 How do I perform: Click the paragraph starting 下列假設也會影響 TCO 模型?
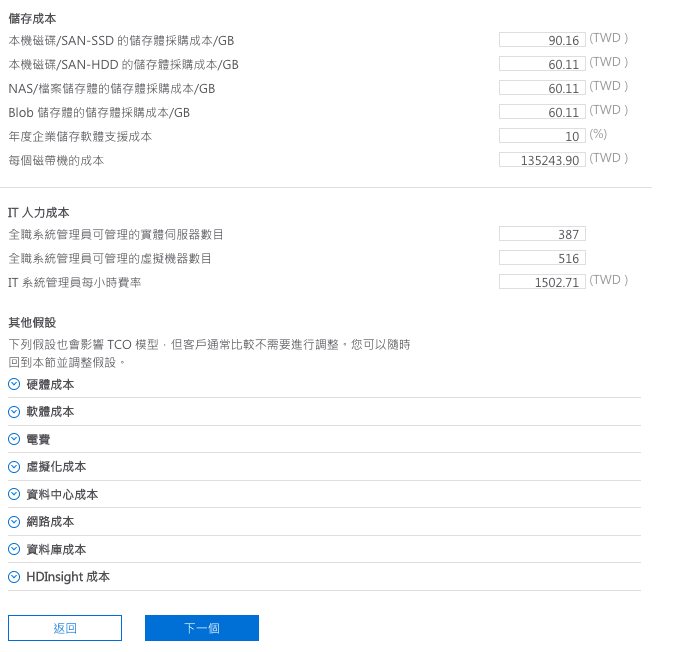(209, 353)
